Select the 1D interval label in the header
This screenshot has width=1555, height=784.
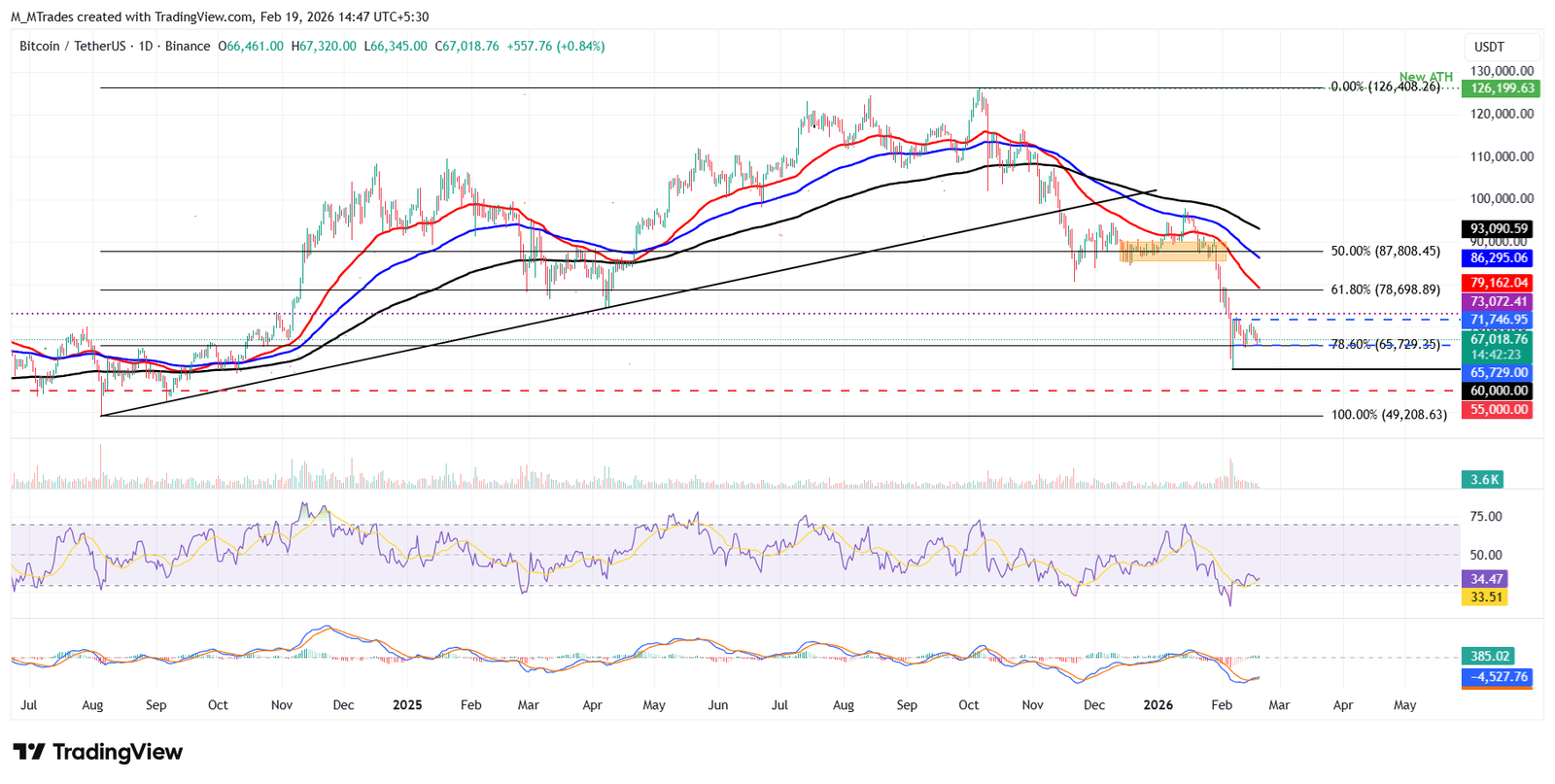coord(146,47)
